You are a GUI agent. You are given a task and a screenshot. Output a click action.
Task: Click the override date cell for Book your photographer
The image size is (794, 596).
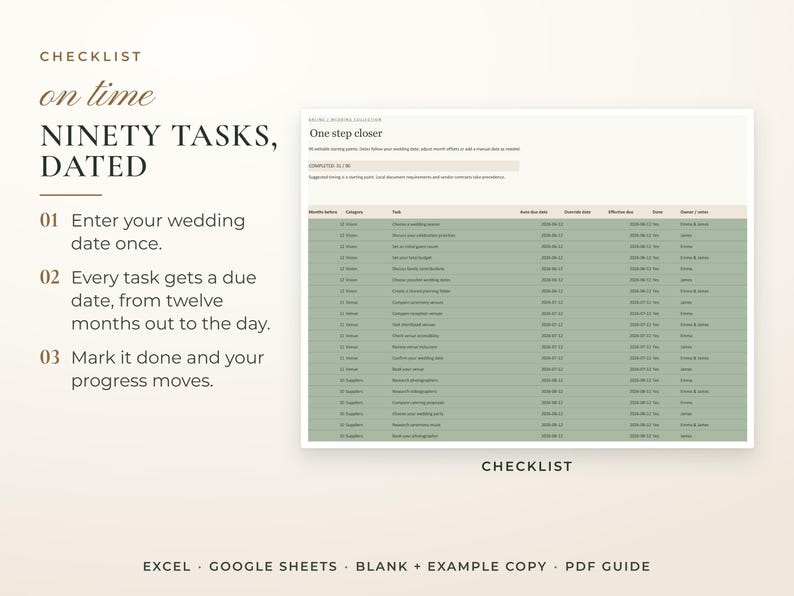click(585, 436)
